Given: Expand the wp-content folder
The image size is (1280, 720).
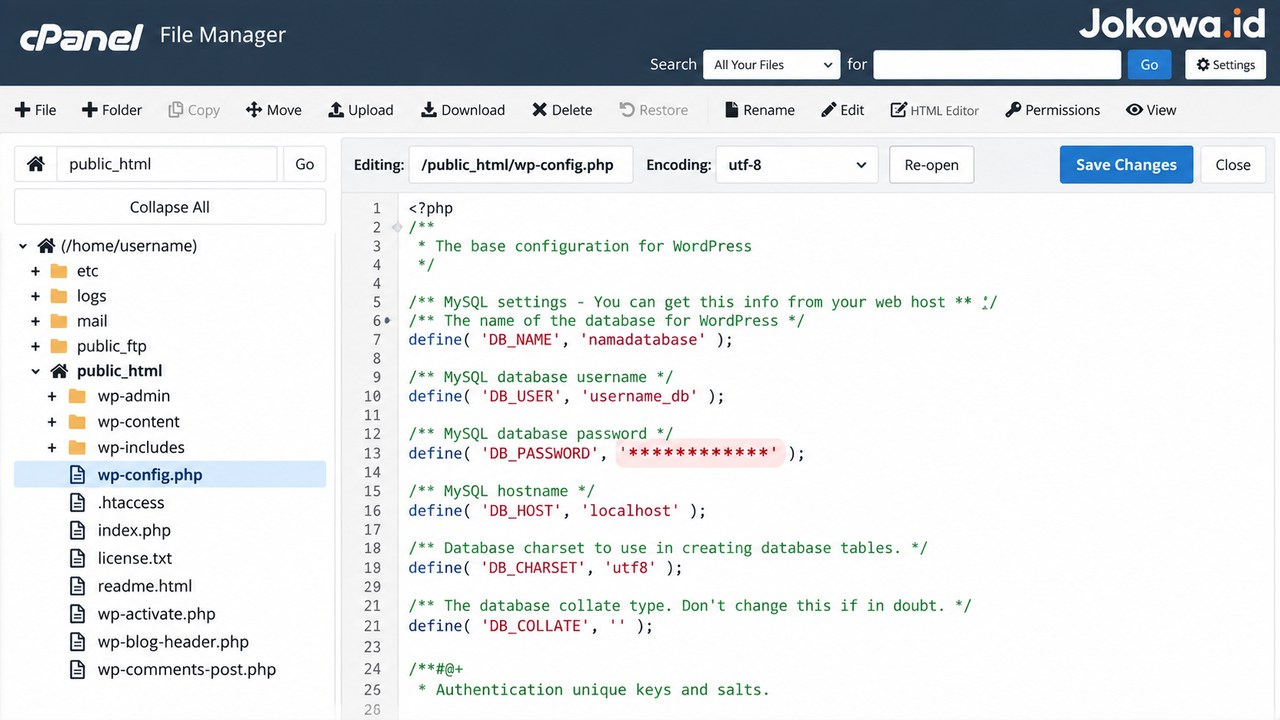Looking at the screenshot, I should coord(52,422).
